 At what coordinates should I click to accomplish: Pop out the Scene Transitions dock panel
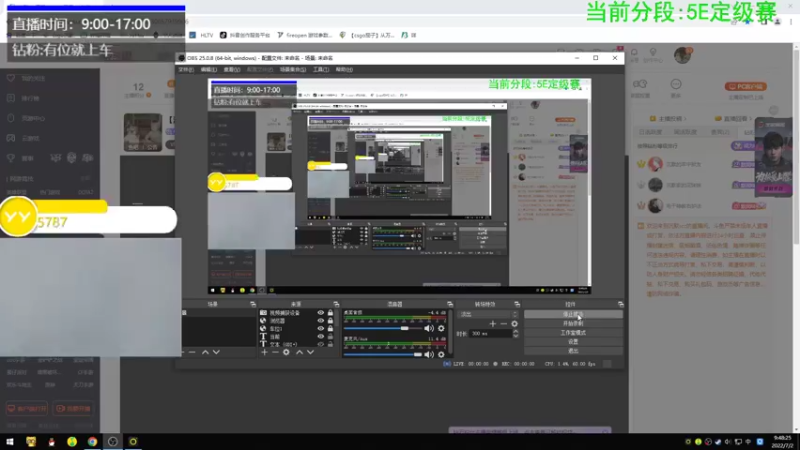pos(517,304)
